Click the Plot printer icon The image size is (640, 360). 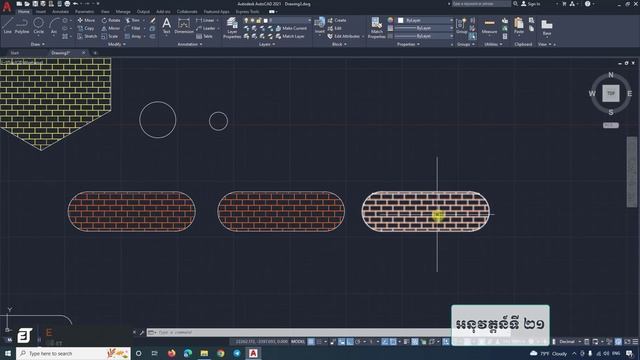click(x=67, y=4)
